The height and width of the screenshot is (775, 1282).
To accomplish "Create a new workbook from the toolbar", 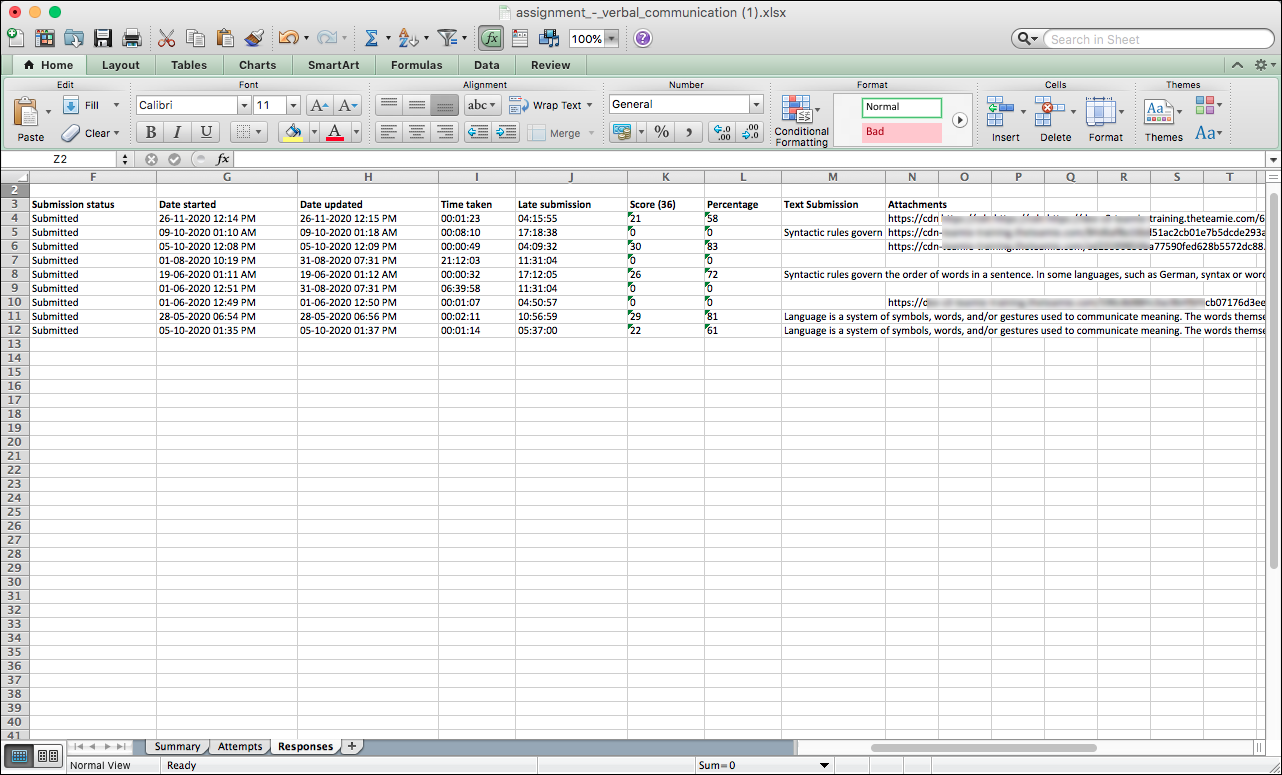I will [15, 38].
